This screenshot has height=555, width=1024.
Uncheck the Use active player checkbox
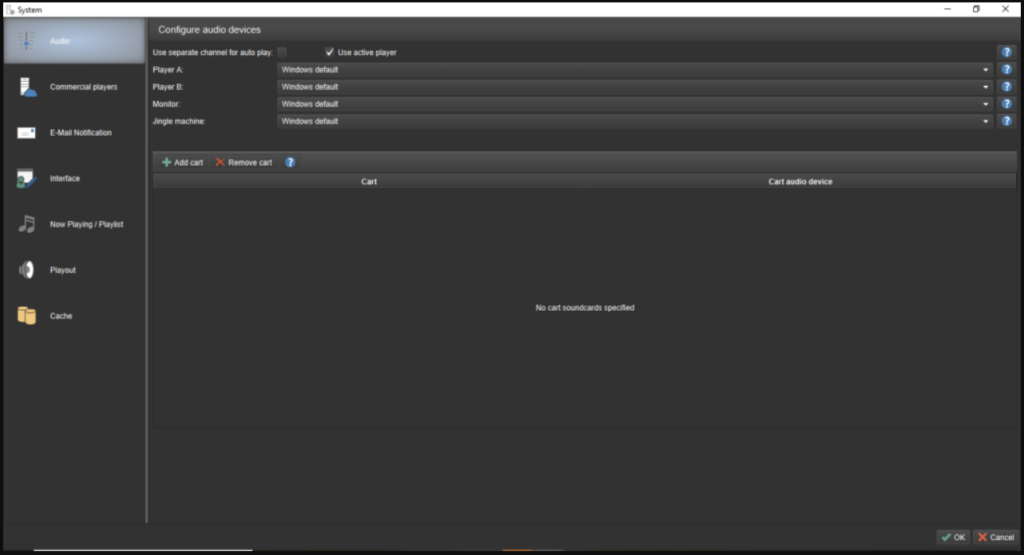[329, 52]
